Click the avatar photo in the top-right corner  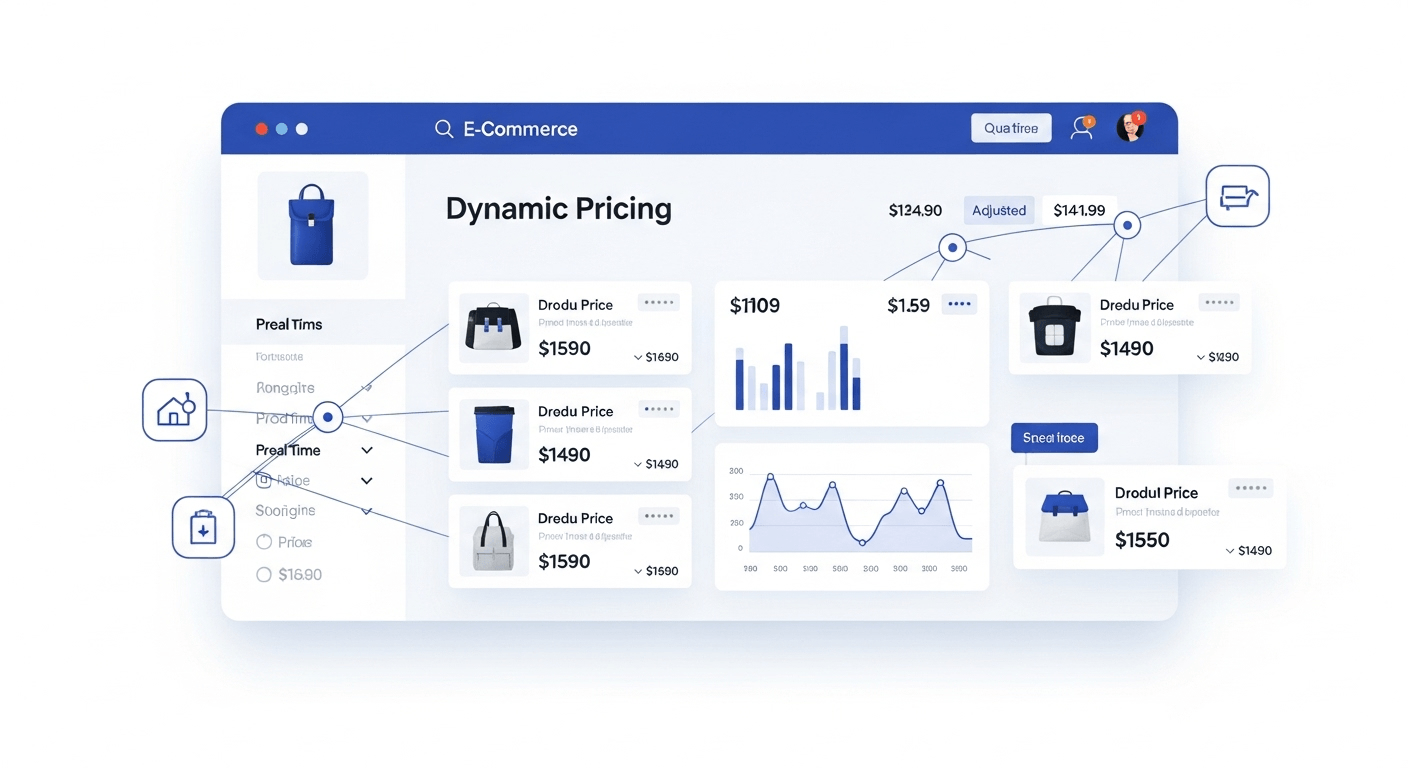click(x=1130, y=128)
